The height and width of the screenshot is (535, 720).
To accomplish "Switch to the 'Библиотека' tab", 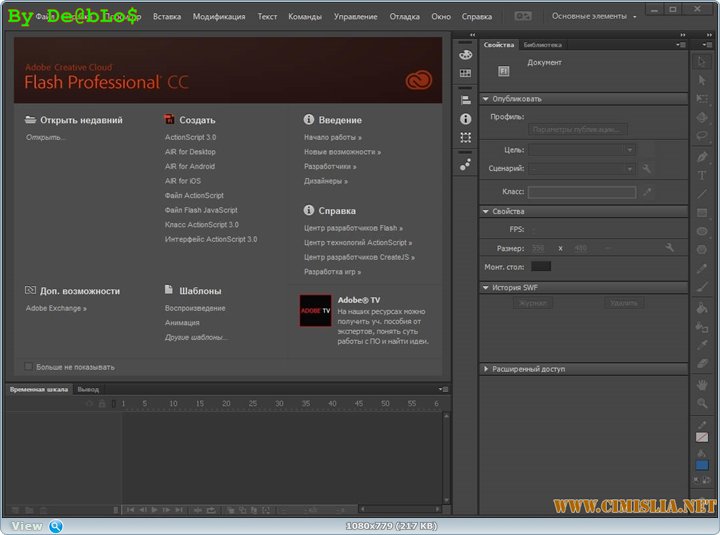I will [x=542, y=45].
